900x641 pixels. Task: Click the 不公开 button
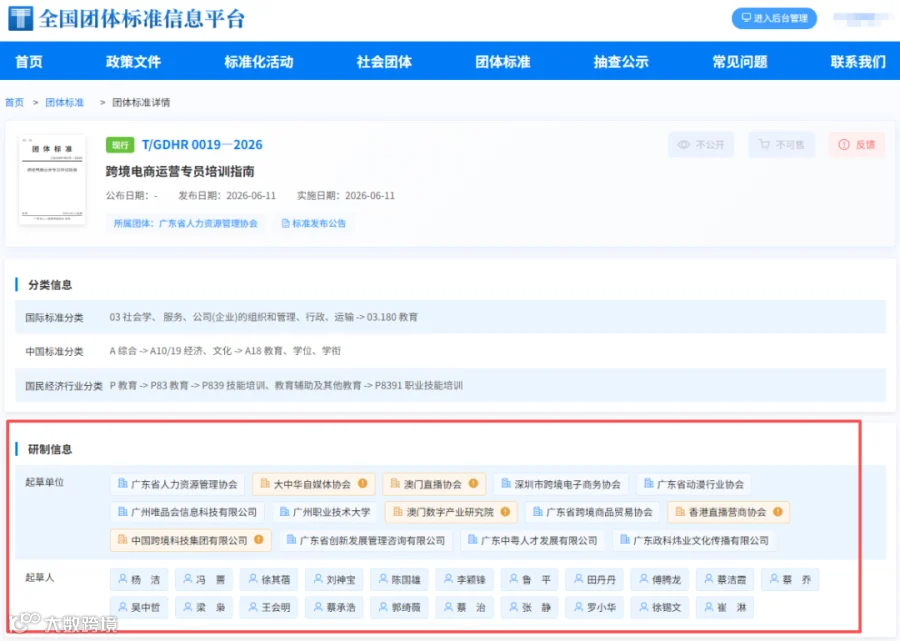click(x=701, y=145)
